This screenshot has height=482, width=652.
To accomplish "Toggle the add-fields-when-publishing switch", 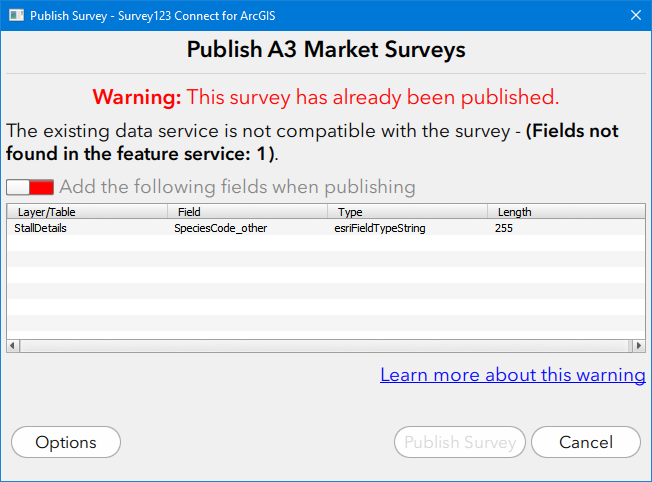I will click(30, 187).
